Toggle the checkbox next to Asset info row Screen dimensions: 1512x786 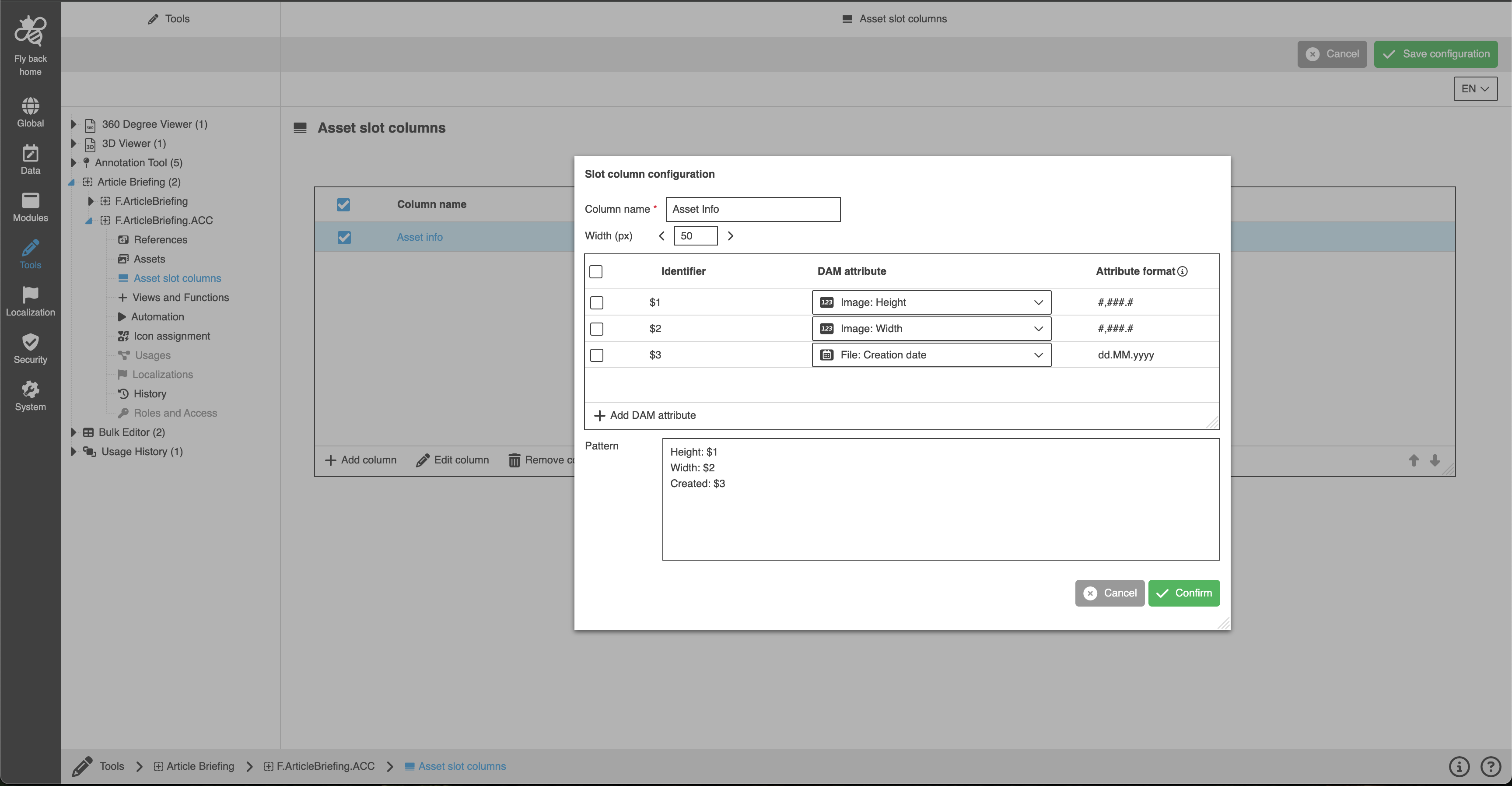pos(343,237)
